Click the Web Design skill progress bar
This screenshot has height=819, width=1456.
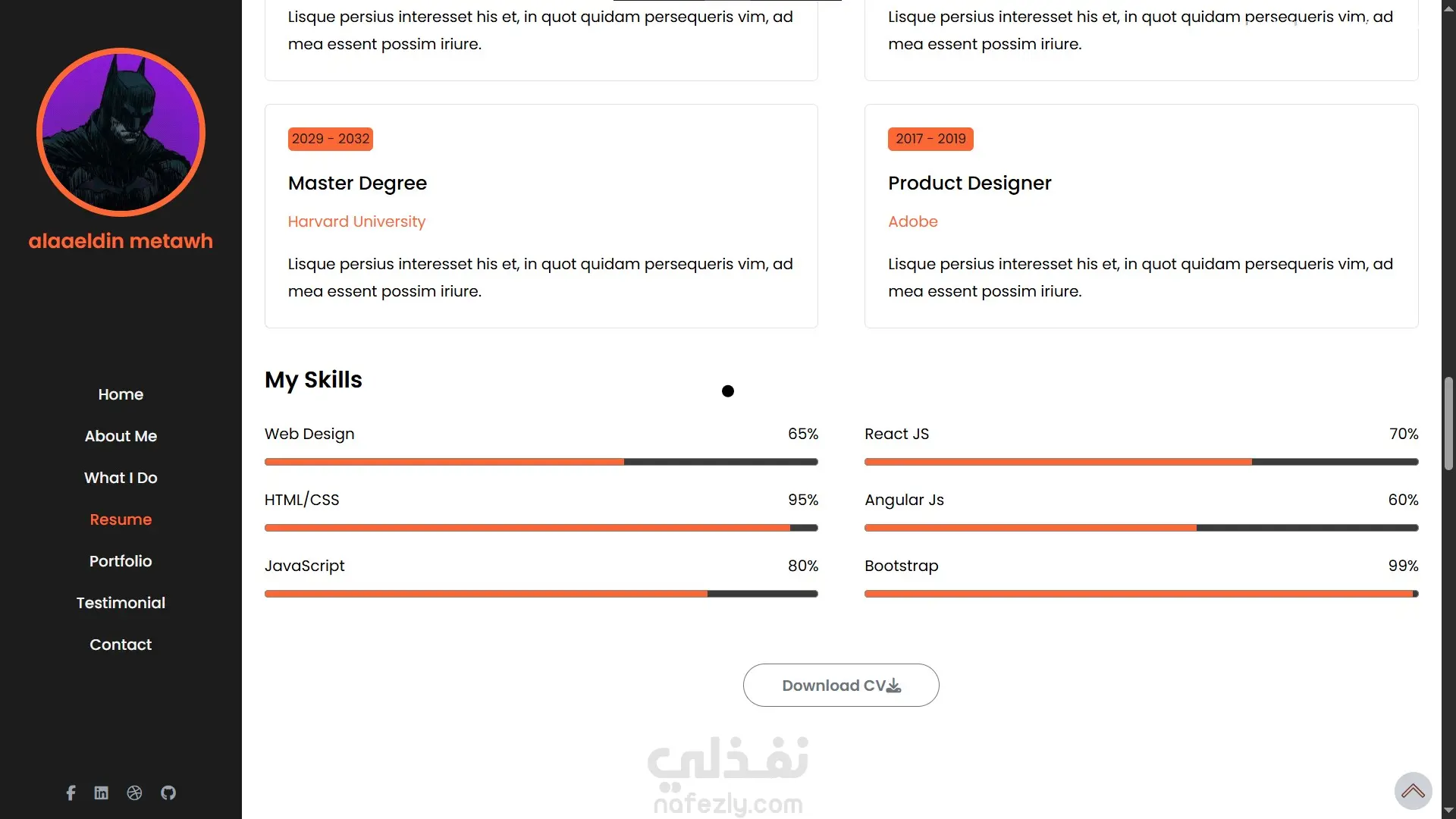541,462
